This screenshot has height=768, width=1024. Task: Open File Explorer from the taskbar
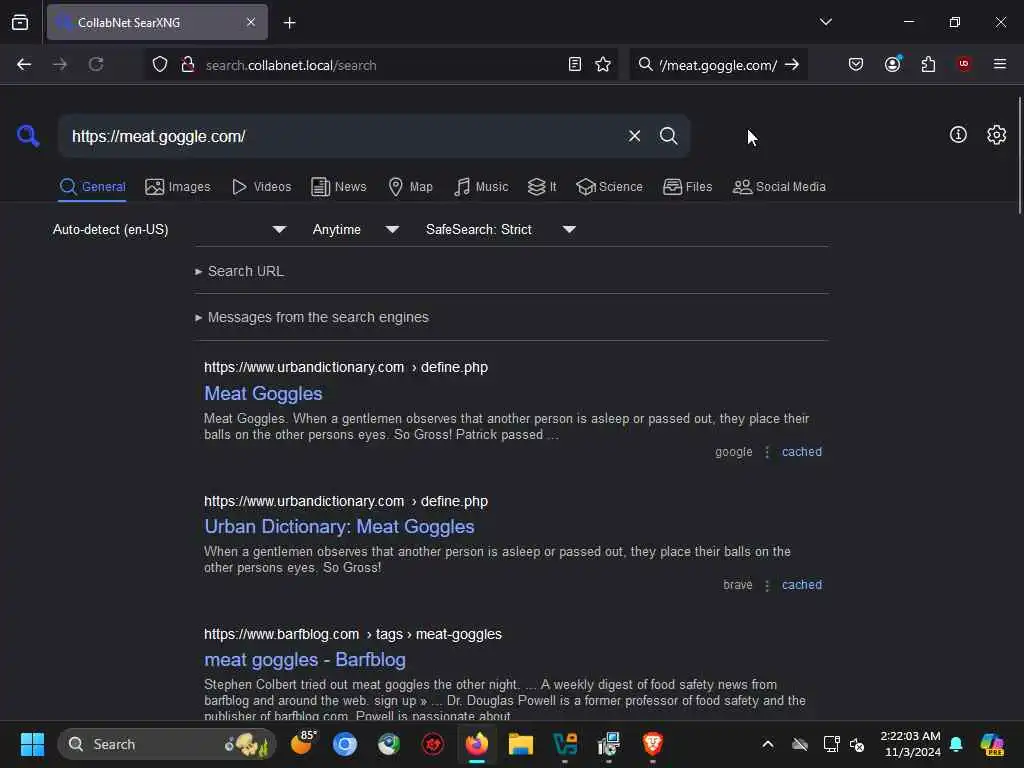coord(520,744)
